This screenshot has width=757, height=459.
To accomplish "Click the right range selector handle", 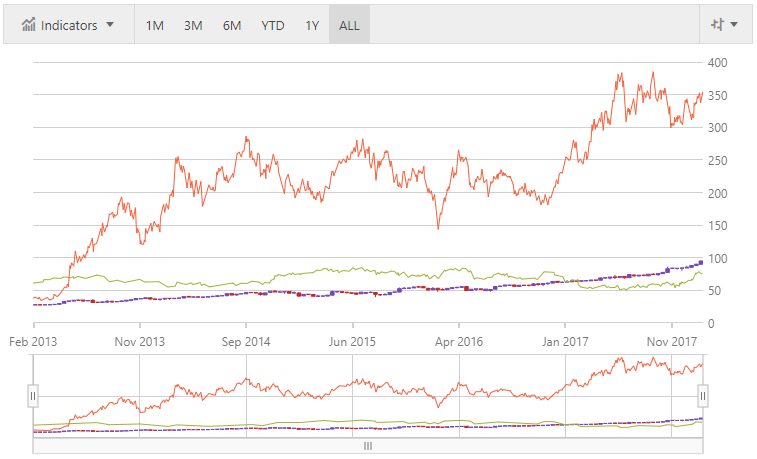I will pos(702,396).
